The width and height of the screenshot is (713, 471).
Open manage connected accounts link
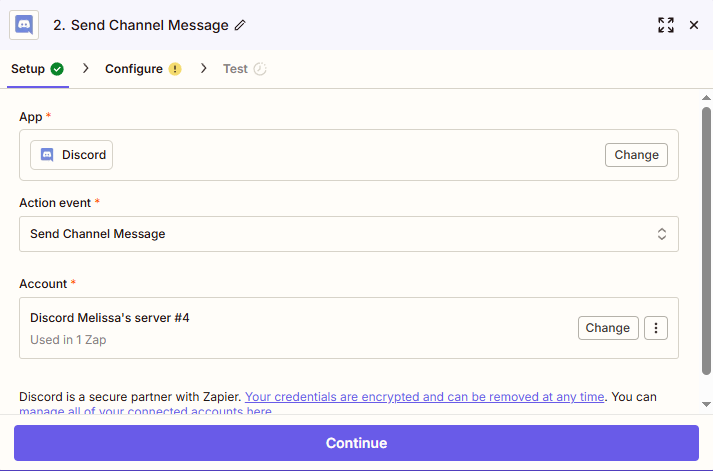tap(146, 411)
